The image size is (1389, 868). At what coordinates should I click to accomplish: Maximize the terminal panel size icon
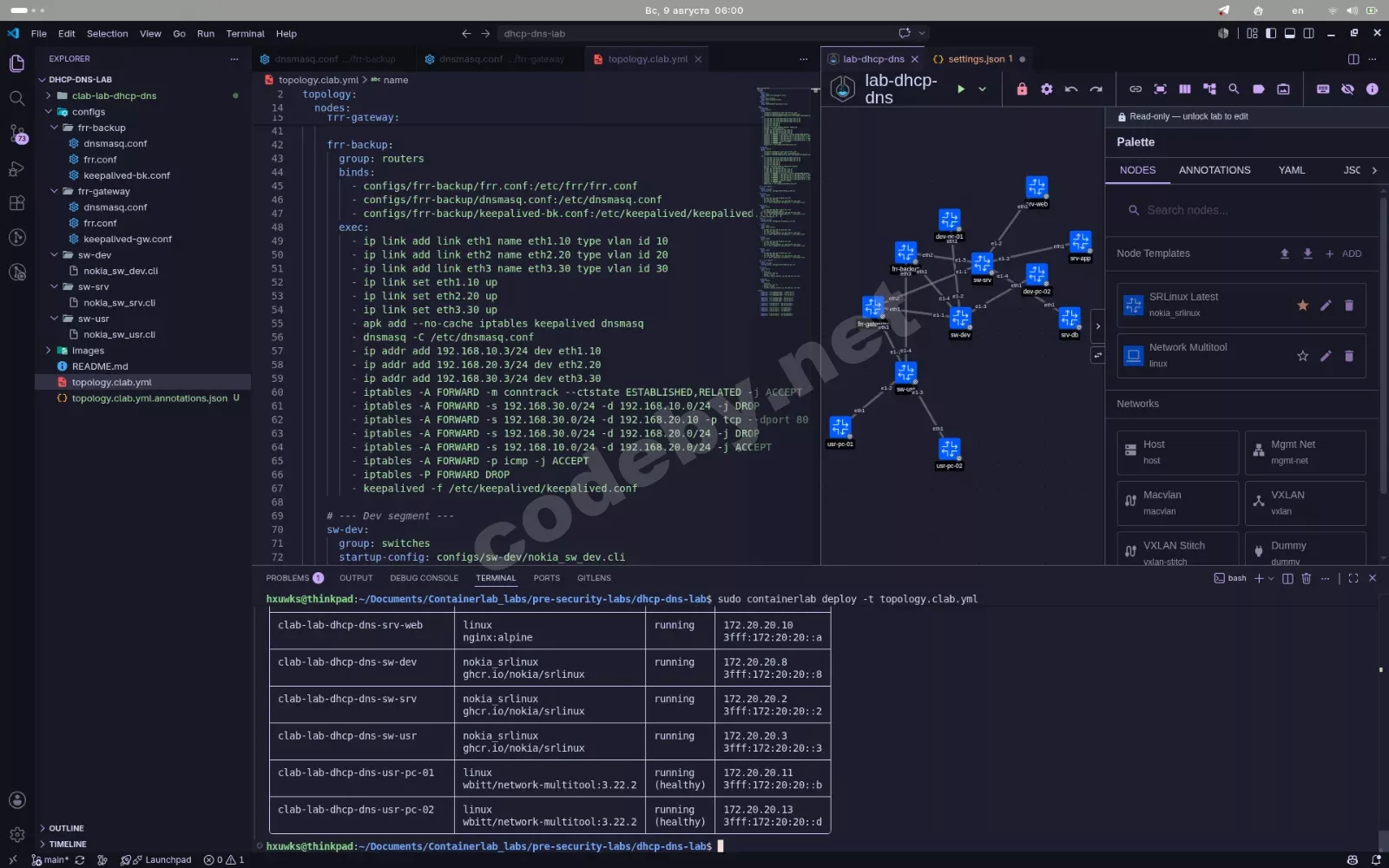coord(1353,578)
